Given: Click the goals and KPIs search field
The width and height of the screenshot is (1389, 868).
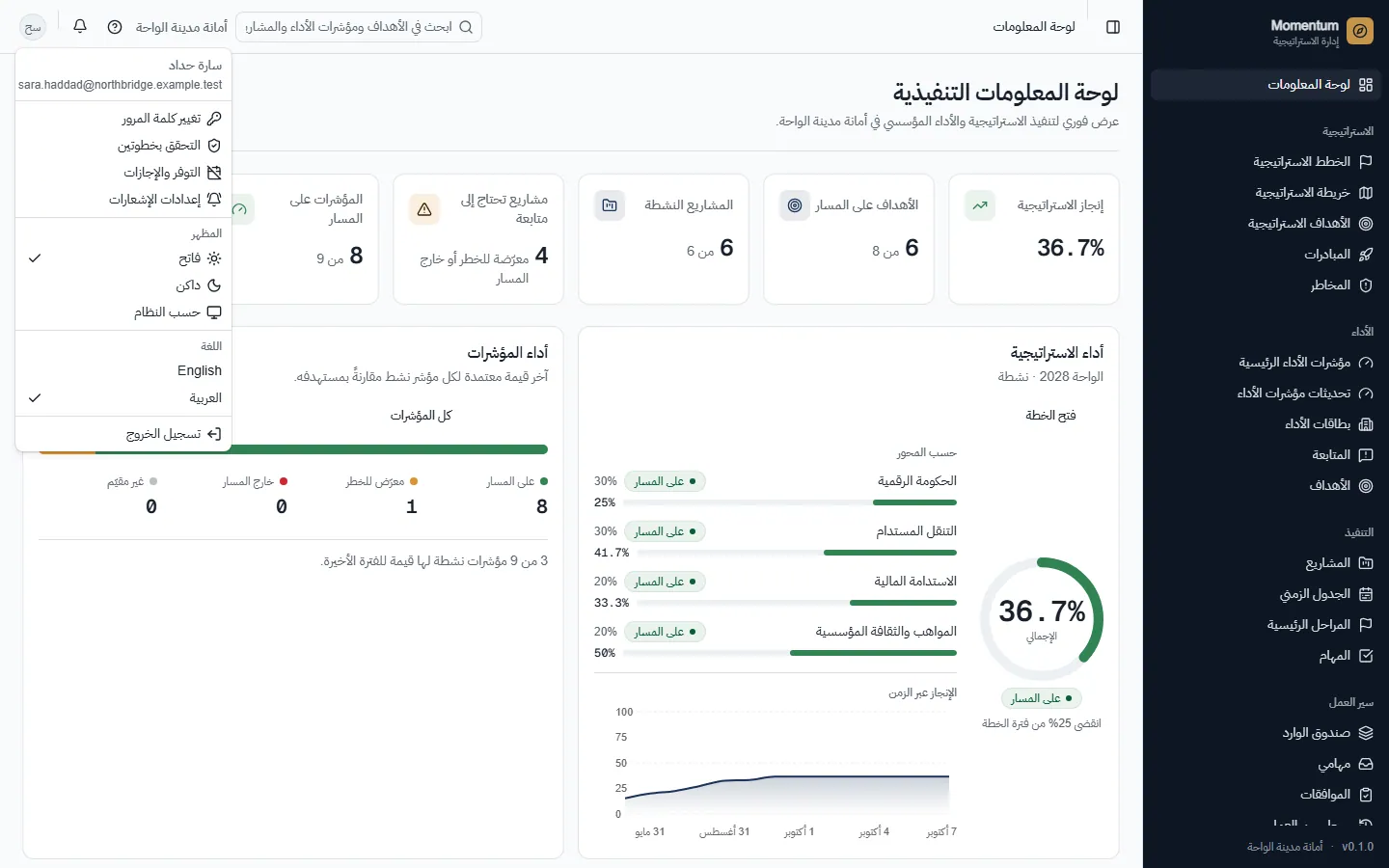Looking at the screenshot, I should coord(359,27).
